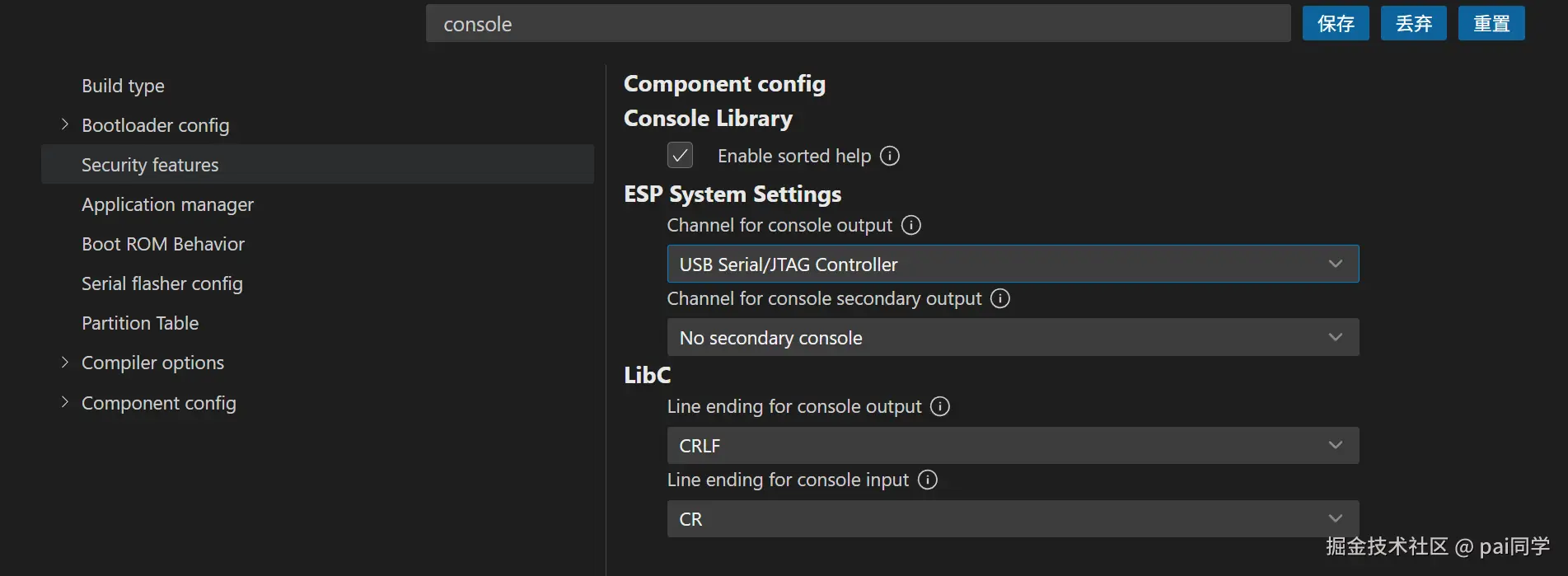Open CRLF line ending dropdown
This screenshot has width=1568, height=576.
point(1013,446)
